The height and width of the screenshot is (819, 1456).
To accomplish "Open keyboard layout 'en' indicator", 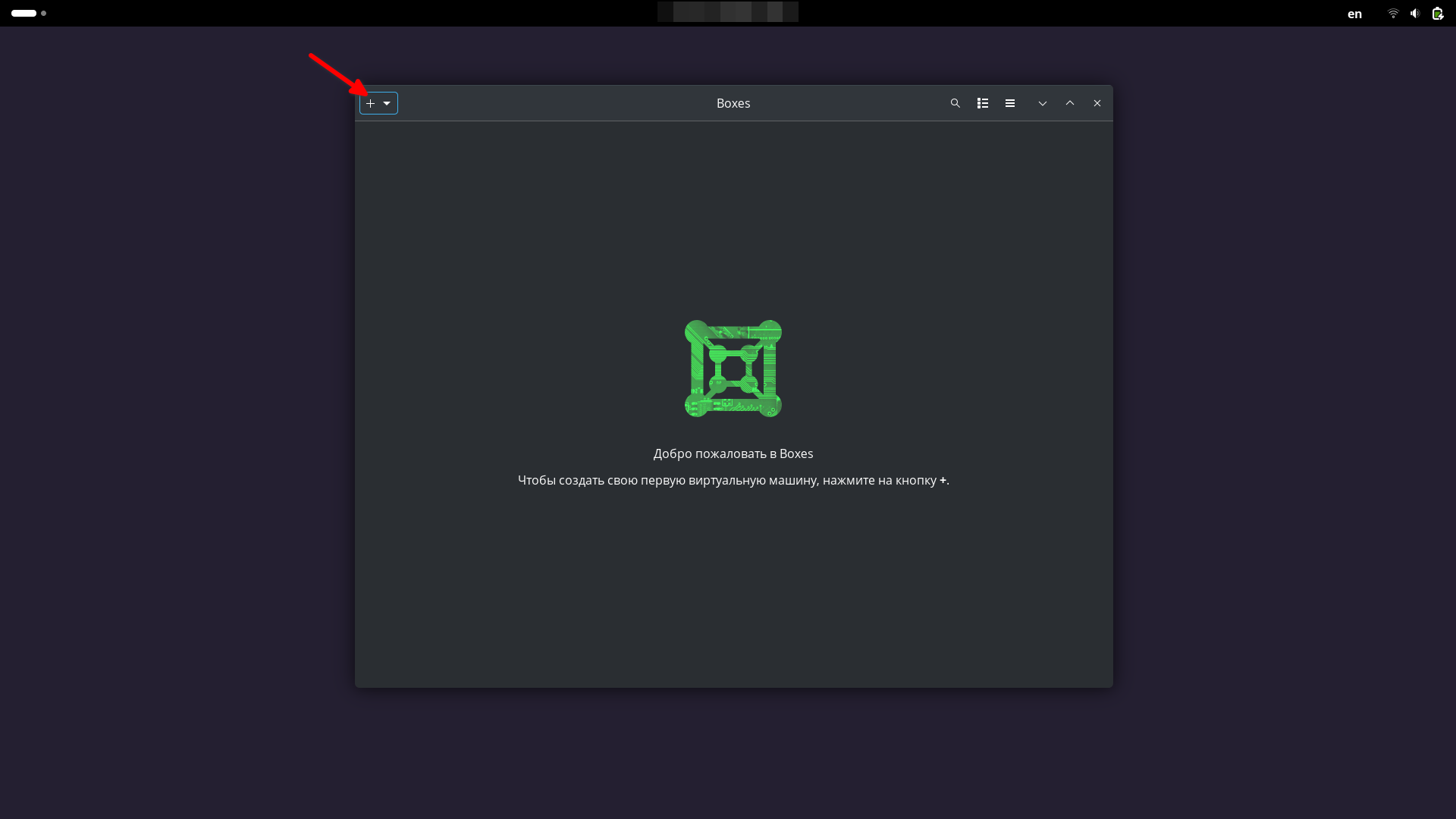I will (1354, 14).
